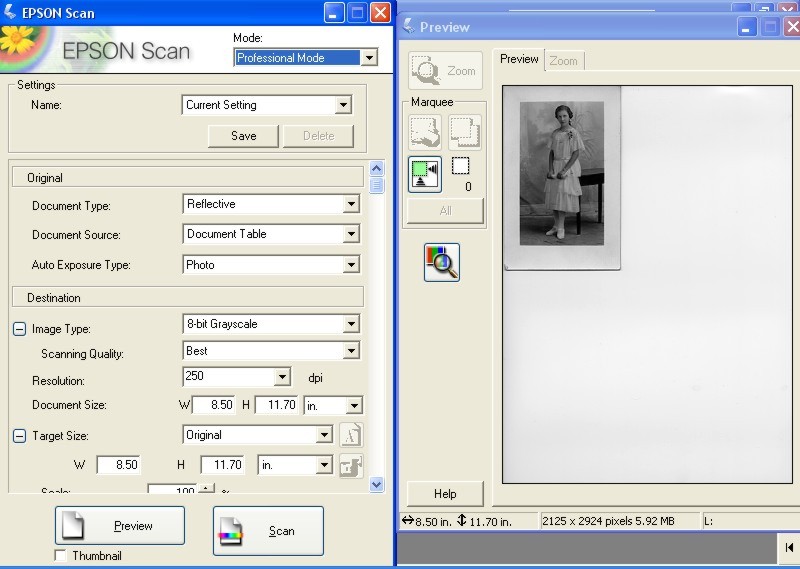800x569 pixels.
Task: Collapse the Image Type section
Action: pos(20,328)
